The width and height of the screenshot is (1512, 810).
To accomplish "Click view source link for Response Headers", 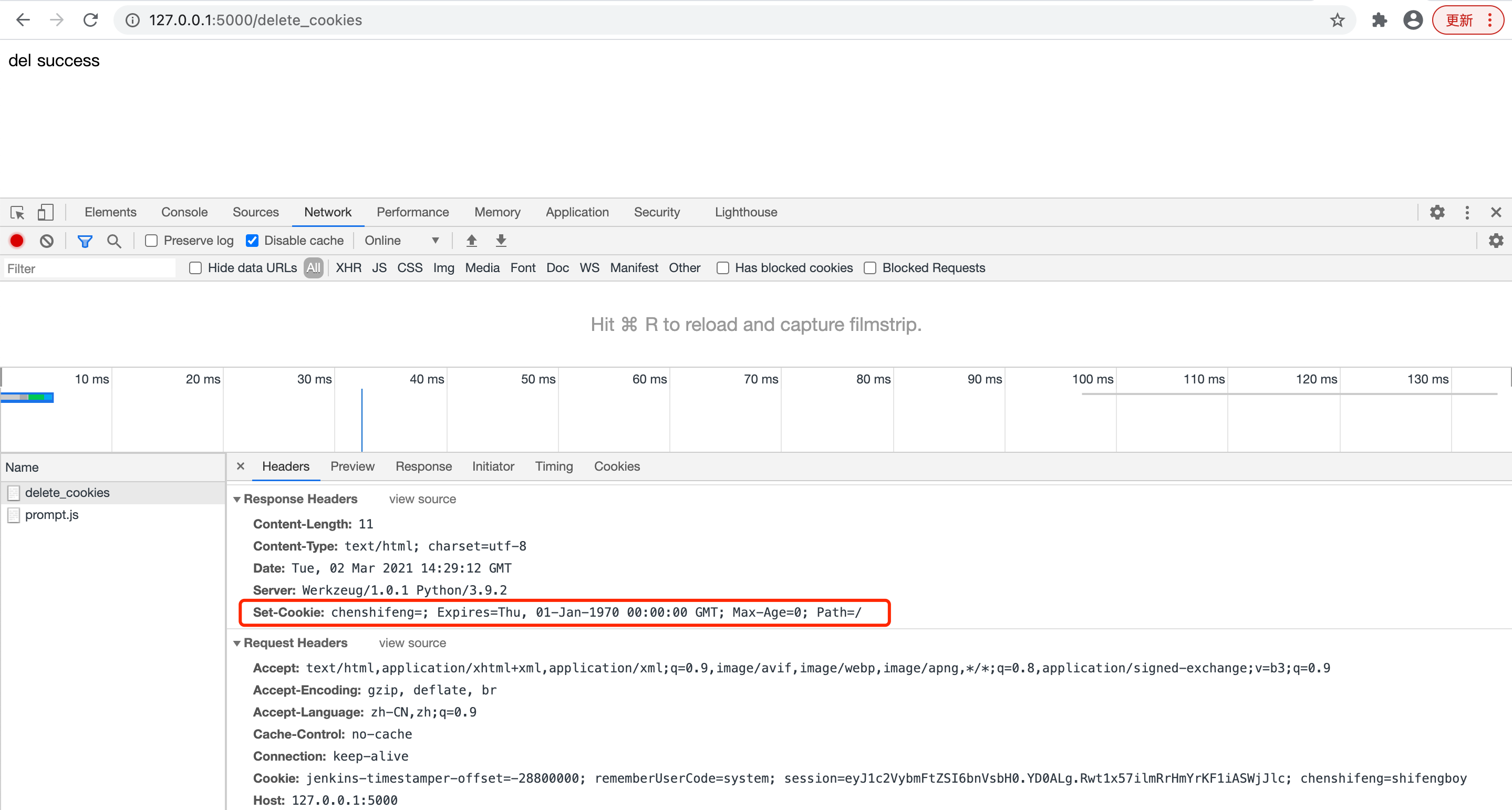I will click(421, 499).
